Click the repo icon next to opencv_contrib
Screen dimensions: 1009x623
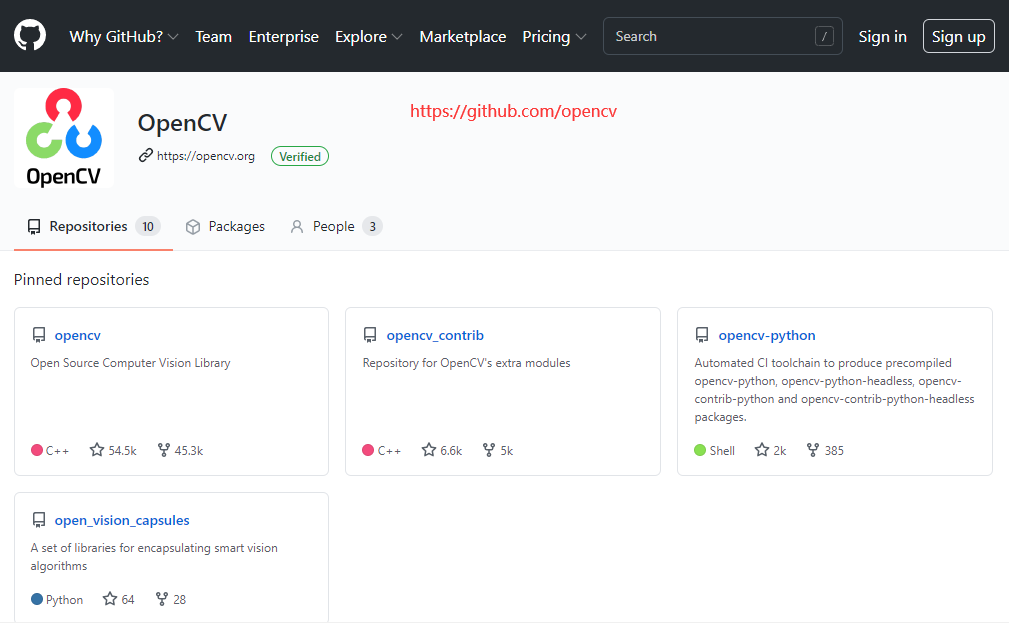(370, 335)
